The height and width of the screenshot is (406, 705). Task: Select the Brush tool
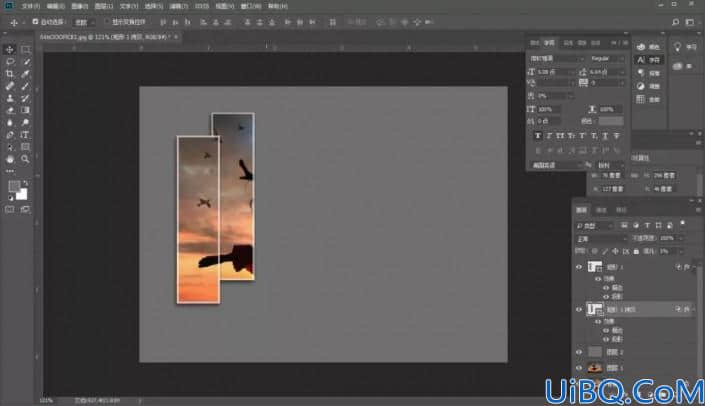[x=25, y=86]
